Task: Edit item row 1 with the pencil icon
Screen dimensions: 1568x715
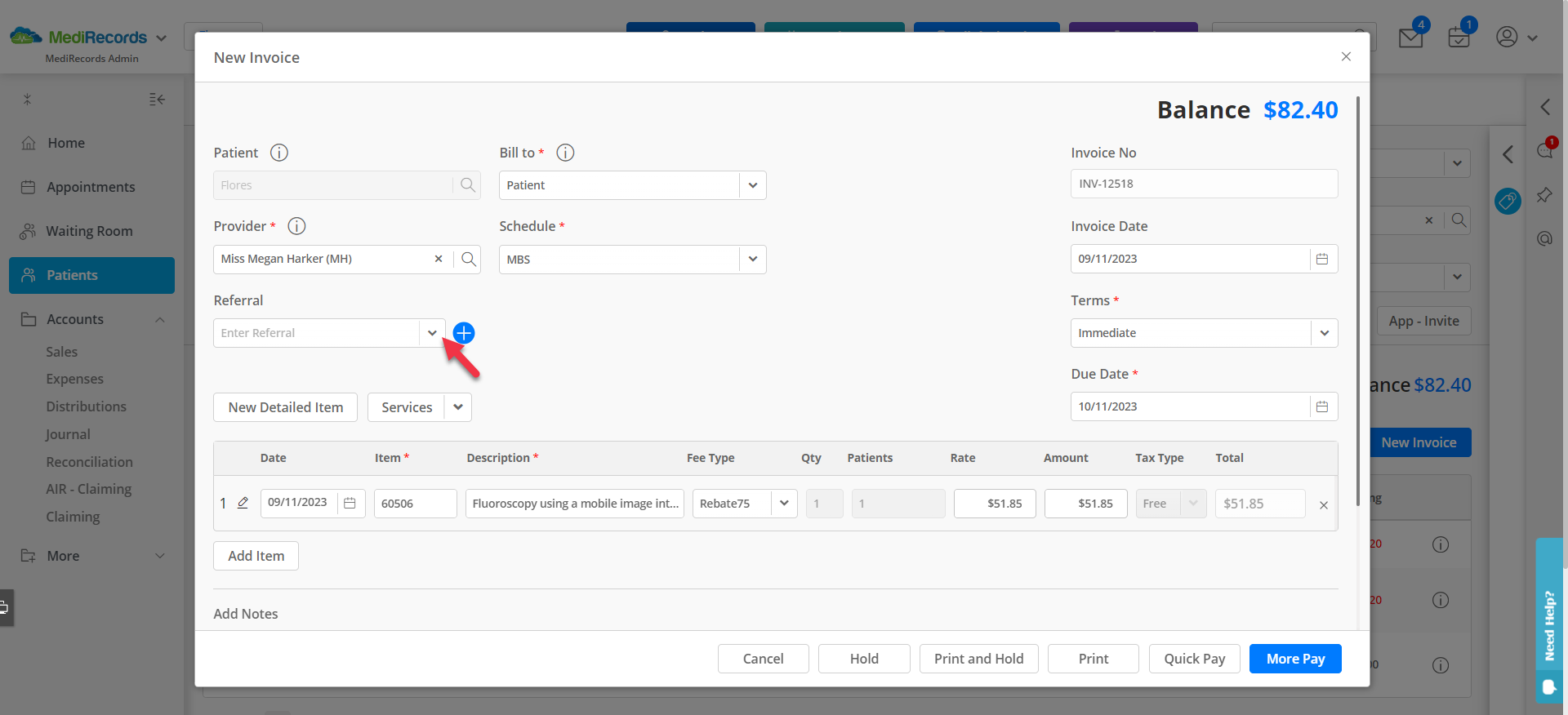Action: [x=243, y=503]
